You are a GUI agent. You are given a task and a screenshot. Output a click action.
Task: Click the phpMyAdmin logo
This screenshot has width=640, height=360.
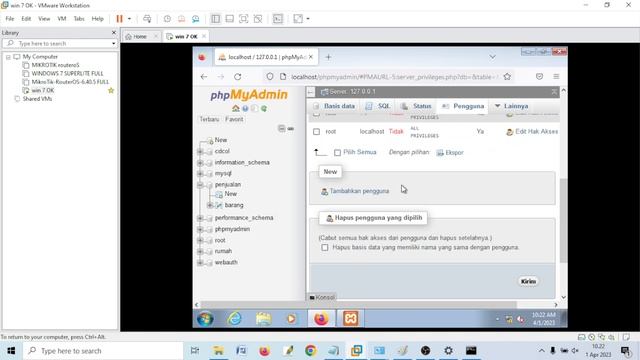(249, 95)
